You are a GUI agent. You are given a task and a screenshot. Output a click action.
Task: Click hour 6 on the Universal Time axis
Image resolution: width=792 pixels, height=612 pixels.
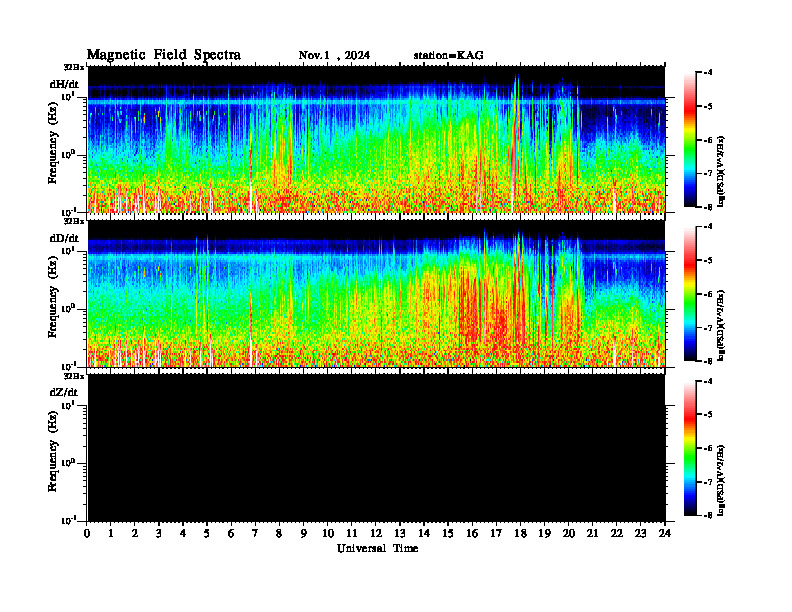click(231, 534)
